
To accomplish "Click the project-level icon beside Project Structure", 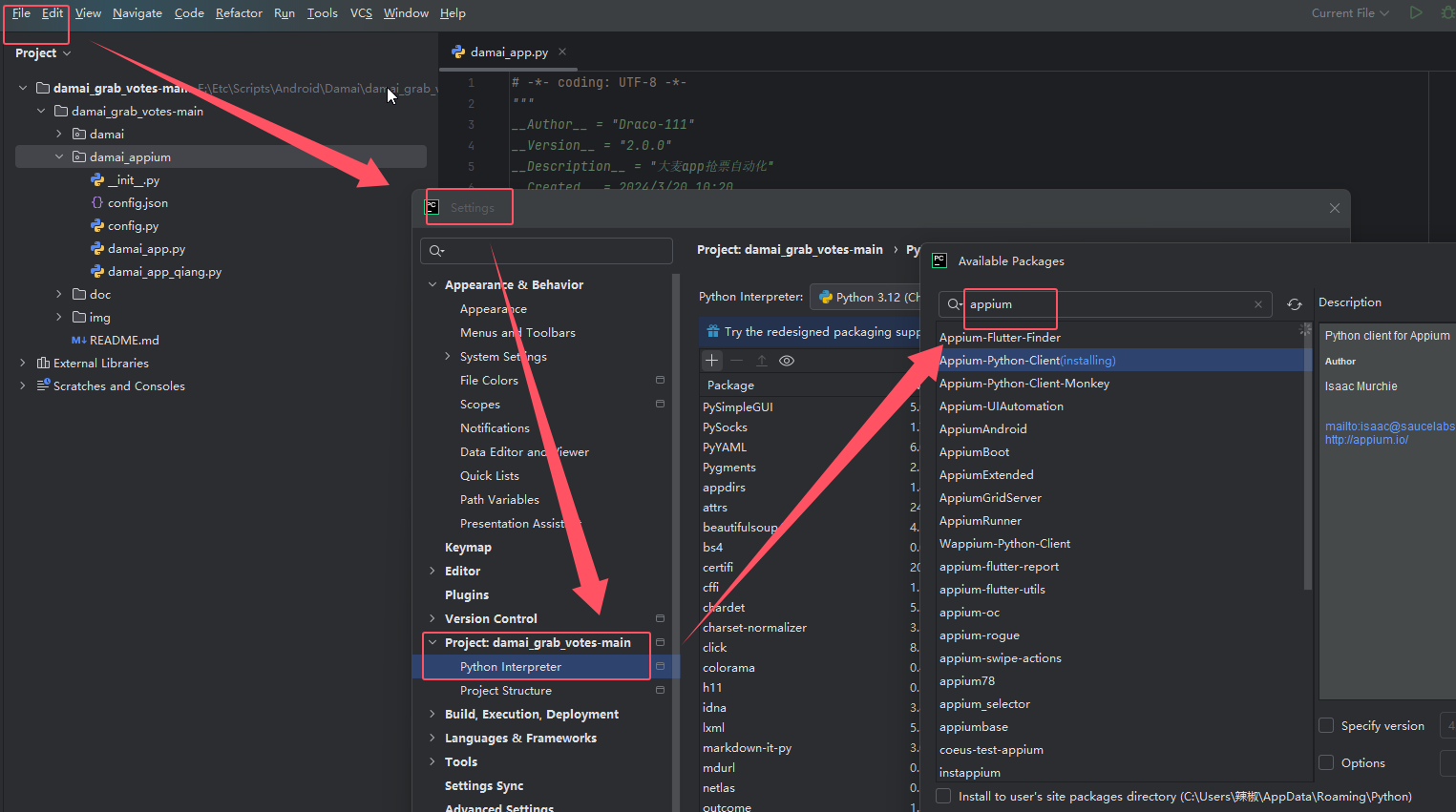I will pos(660,690).
